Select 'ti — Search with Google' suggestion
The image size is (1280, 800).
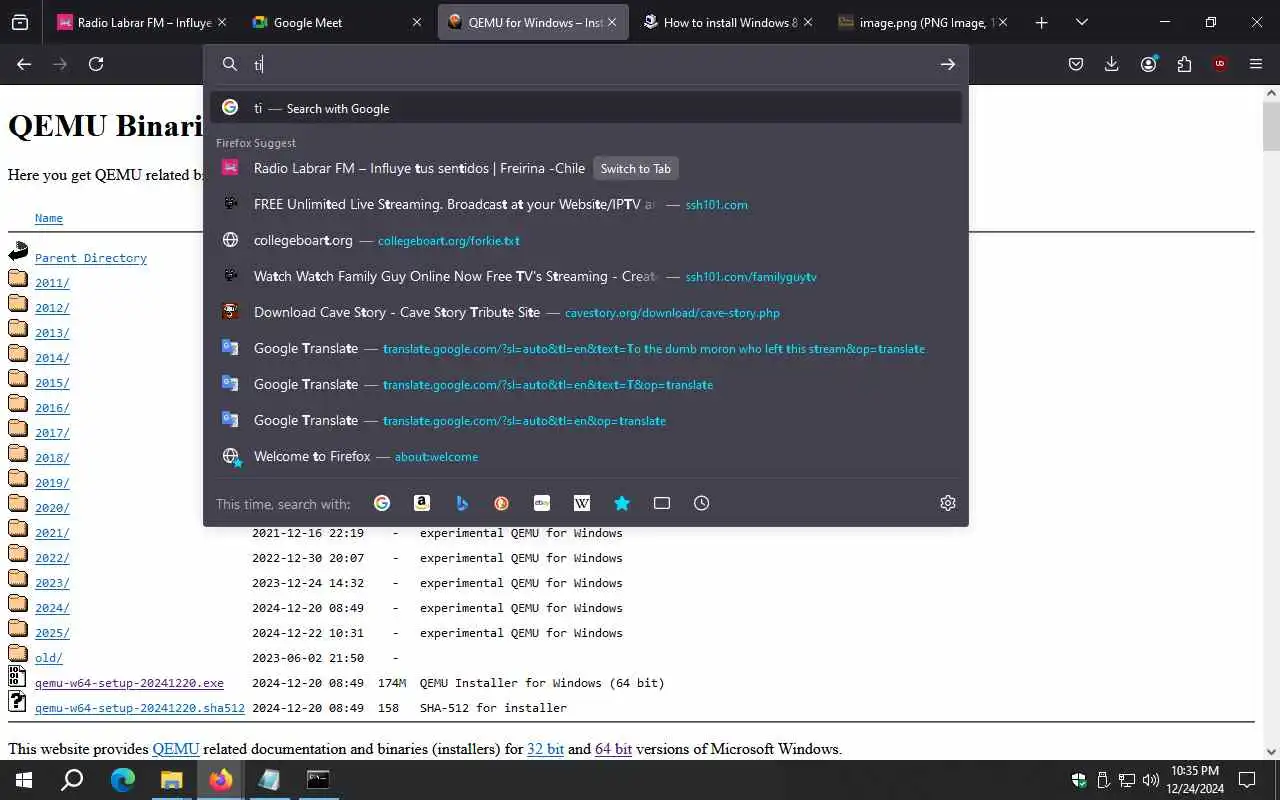(586, 108)
